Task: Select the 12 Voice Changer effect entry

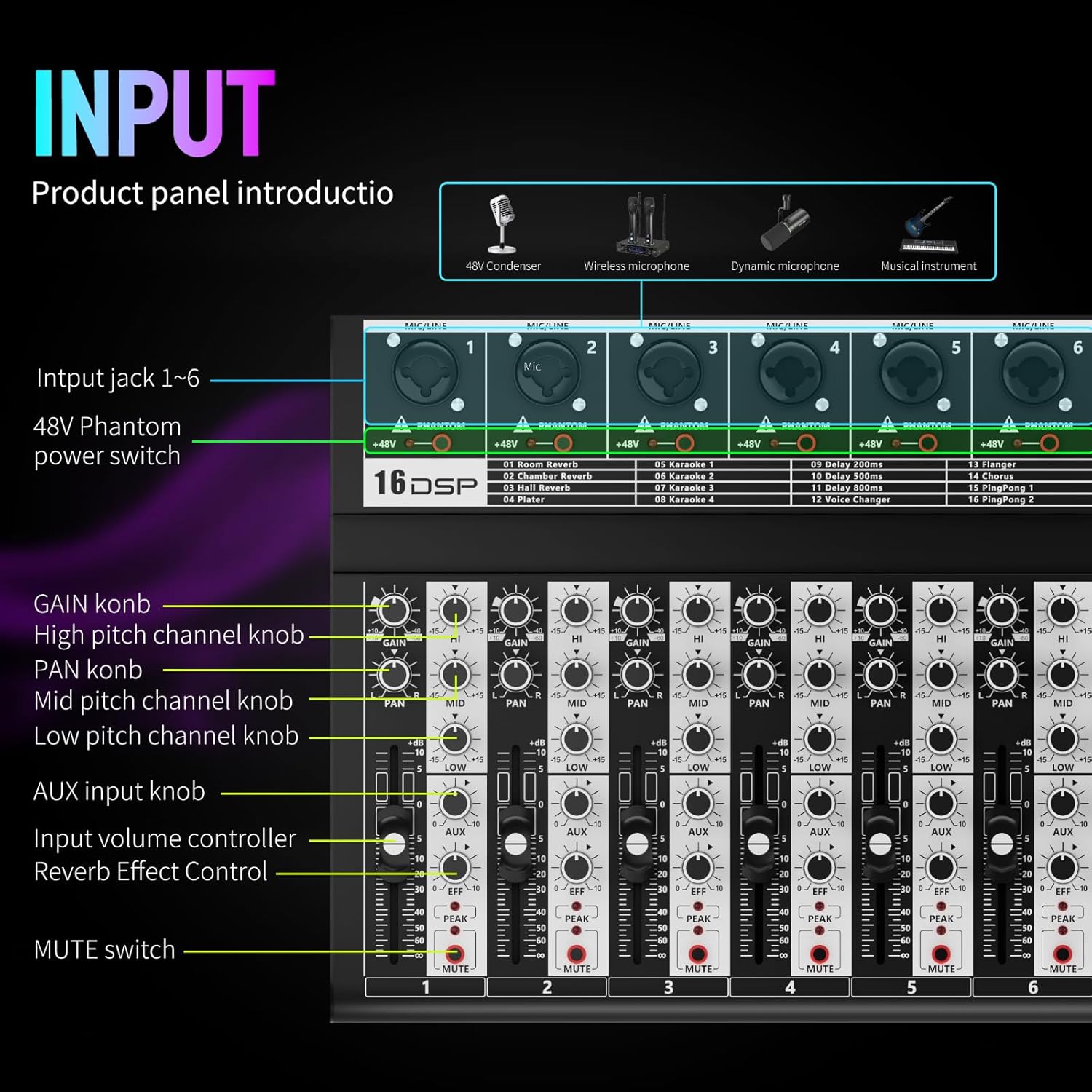Action: tap(850, 499)
